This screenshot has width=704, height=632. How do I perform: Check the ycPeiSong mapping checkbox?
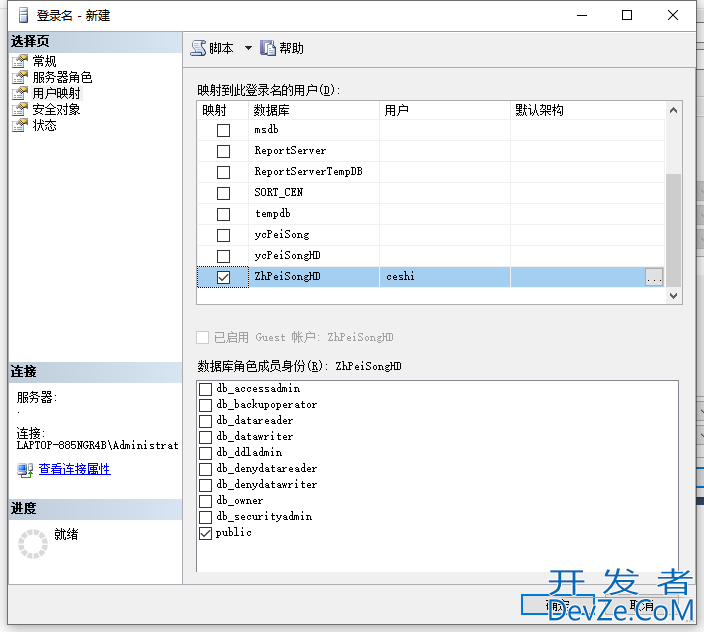[223, 235]
